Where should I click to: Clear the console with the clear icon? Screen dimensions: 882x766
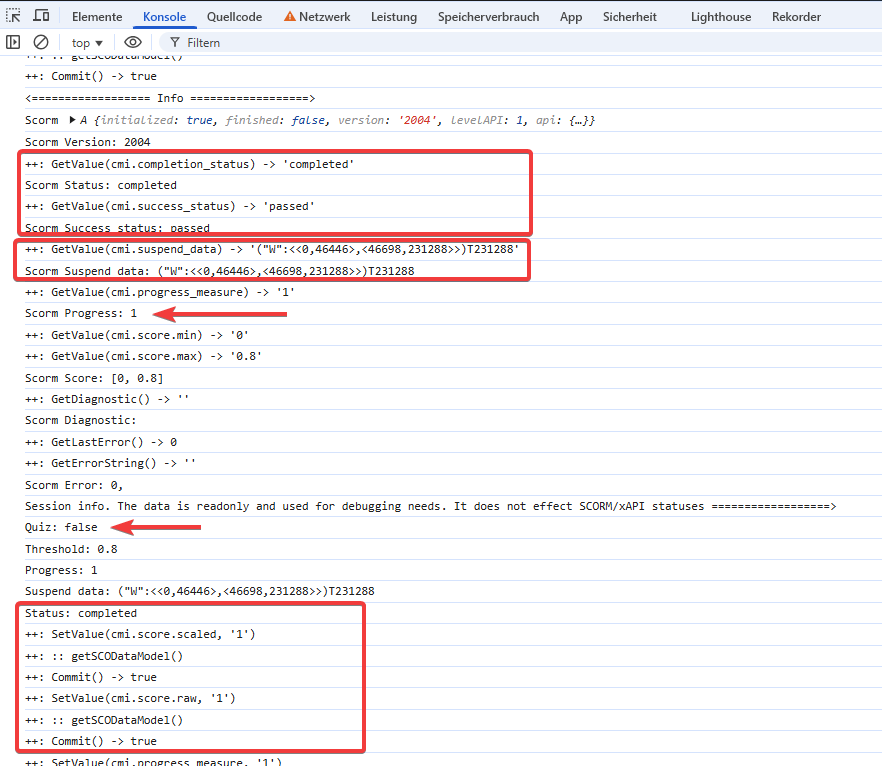(40, 42)
